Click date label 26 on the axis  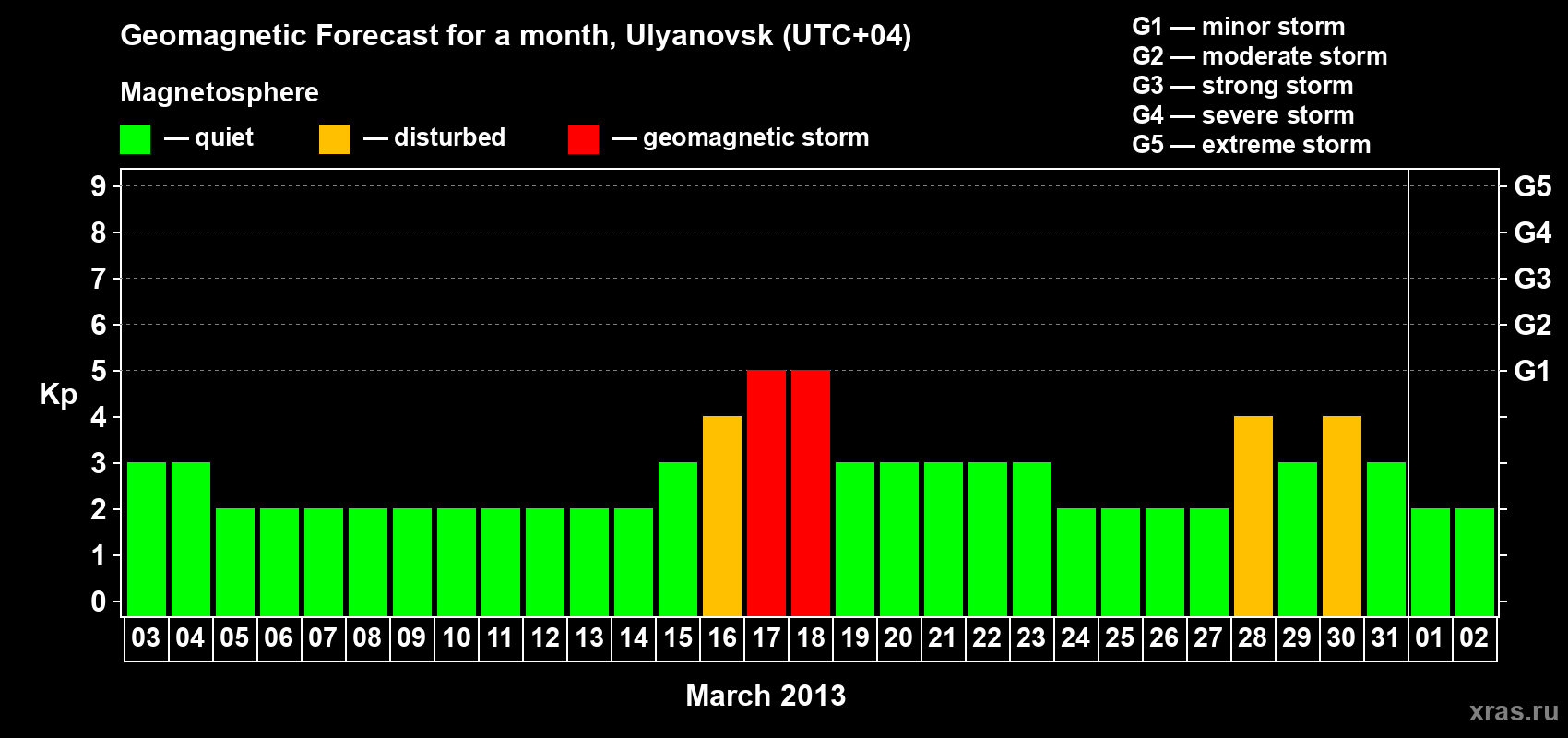point(1164,637)
